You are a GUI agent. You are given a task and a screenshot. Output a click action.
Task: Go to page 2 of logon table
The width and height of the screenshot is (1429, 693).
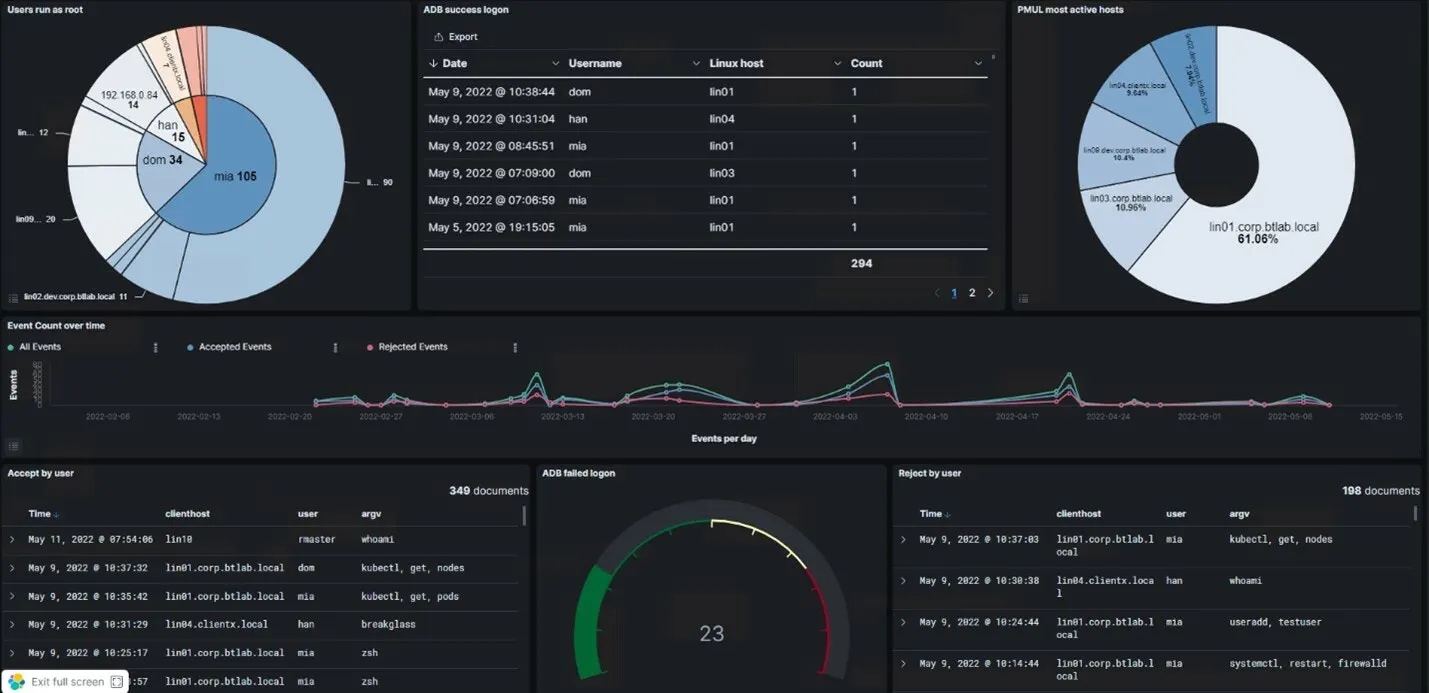click(x=972, y=293)
